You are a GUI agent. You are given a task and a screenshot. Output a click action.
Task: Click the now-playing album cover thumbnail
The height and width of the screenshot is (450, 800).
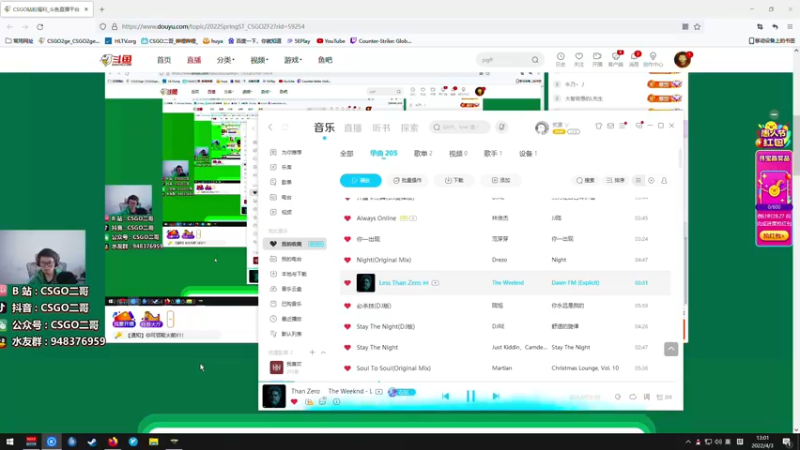[274, 396]
